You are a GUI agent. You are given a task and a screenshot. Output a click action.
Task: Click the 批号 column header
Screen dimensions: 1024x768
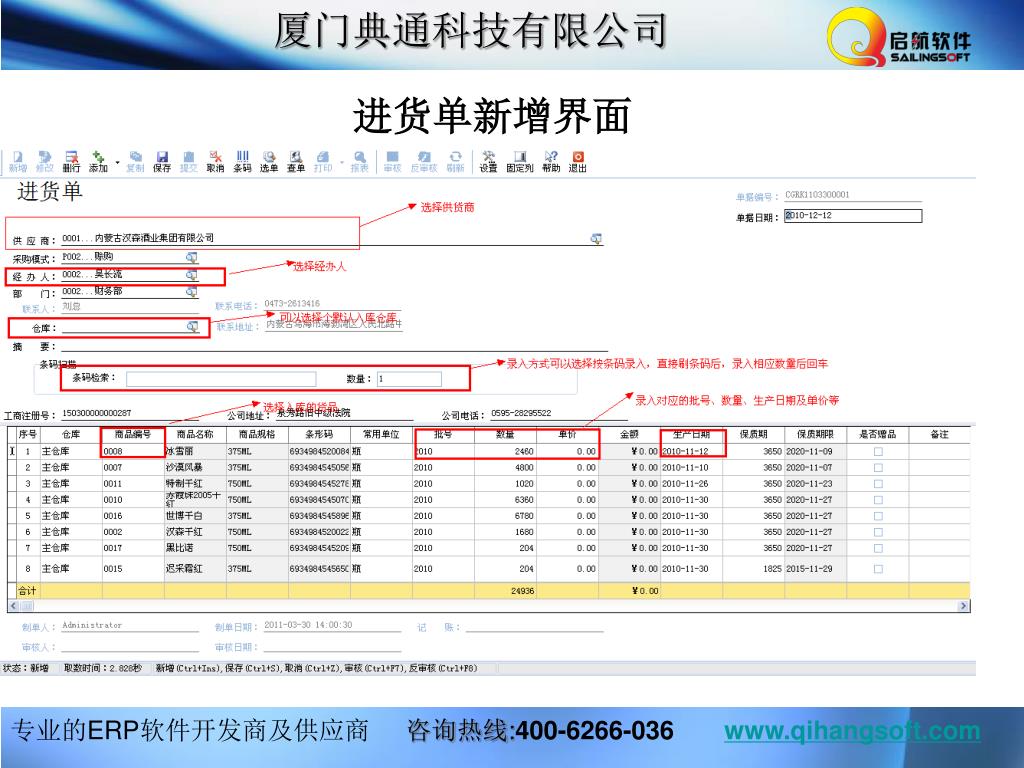pyautogui.click(x=443, y=434)
